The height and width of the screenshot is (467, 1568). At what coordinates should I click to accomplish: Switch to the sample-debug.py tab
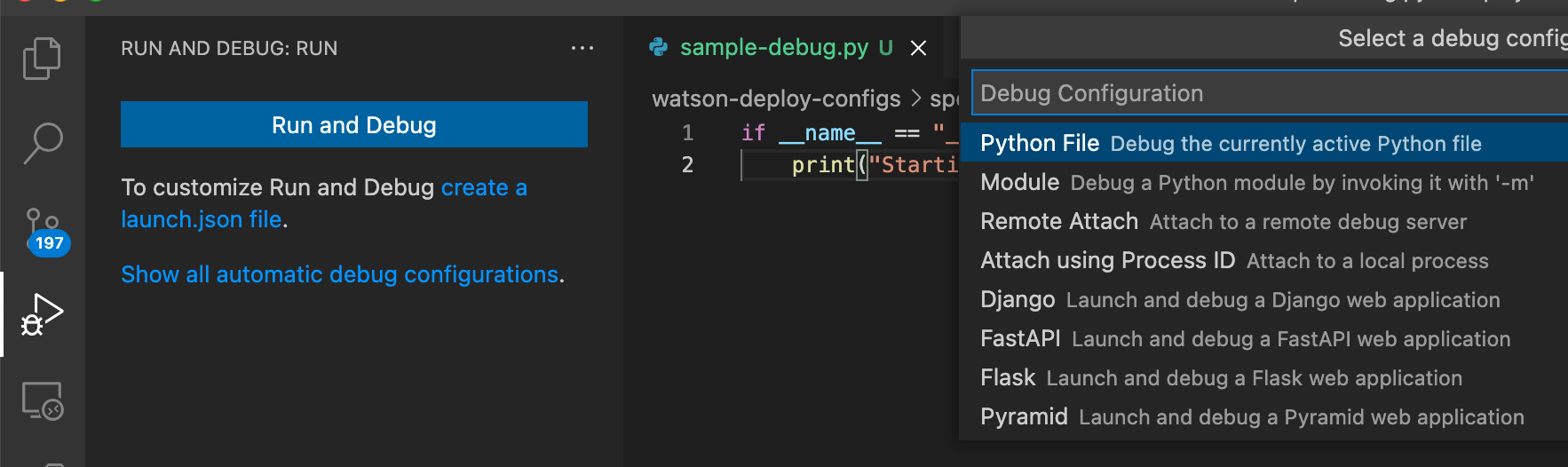[773, 47]
